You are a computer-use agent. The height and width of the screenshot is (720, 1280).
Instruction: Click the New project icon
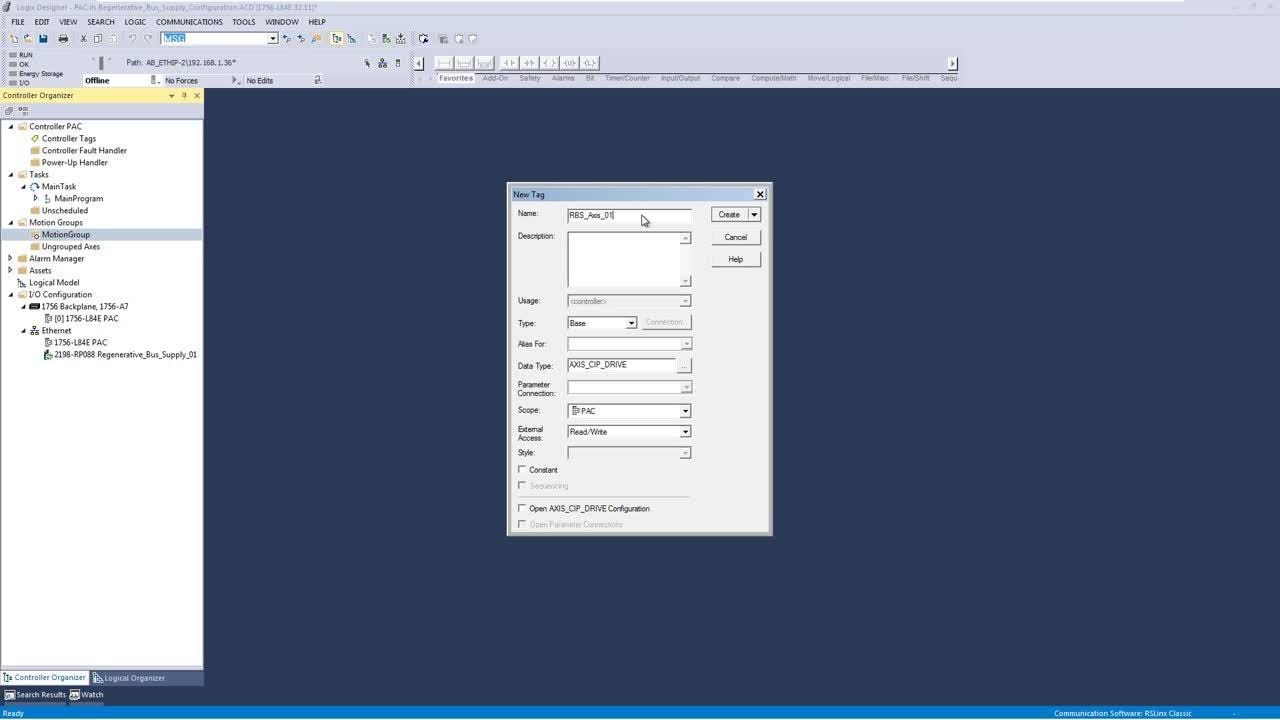click(x=13, y=39)
